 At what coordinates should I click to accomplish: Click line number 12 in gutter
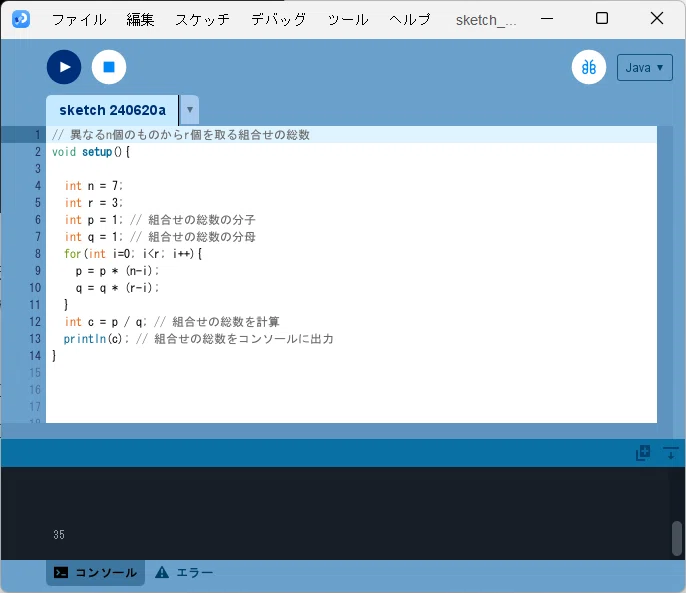pos(35,322)
